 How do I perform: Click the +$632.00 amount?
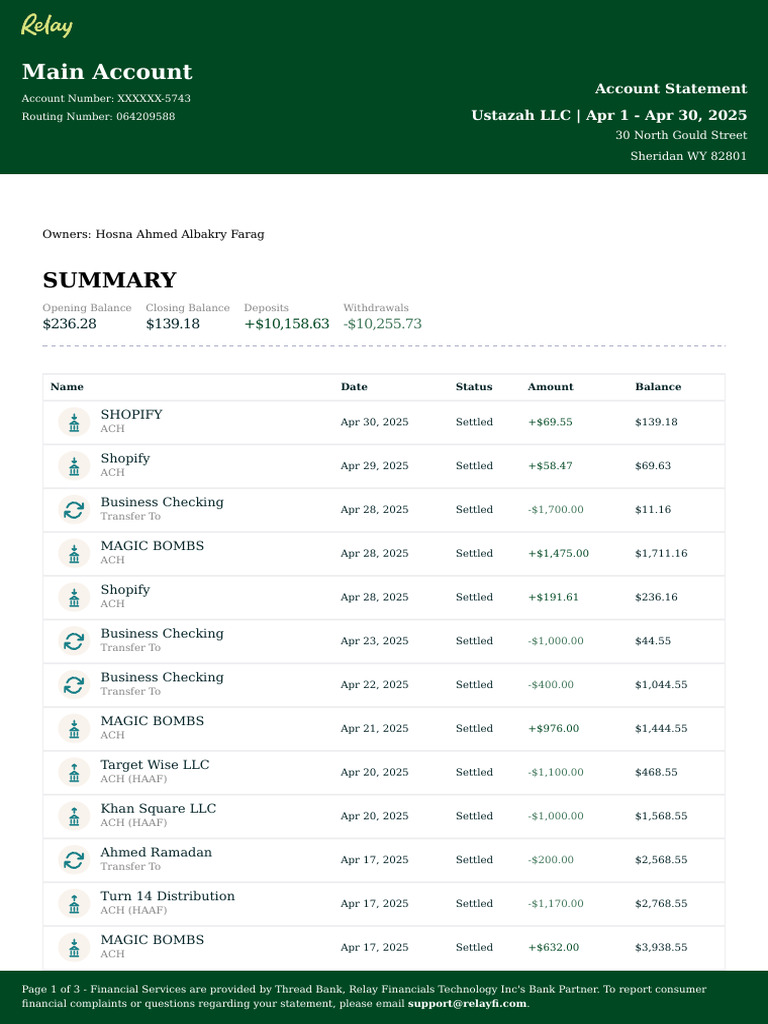pos(553,948)
